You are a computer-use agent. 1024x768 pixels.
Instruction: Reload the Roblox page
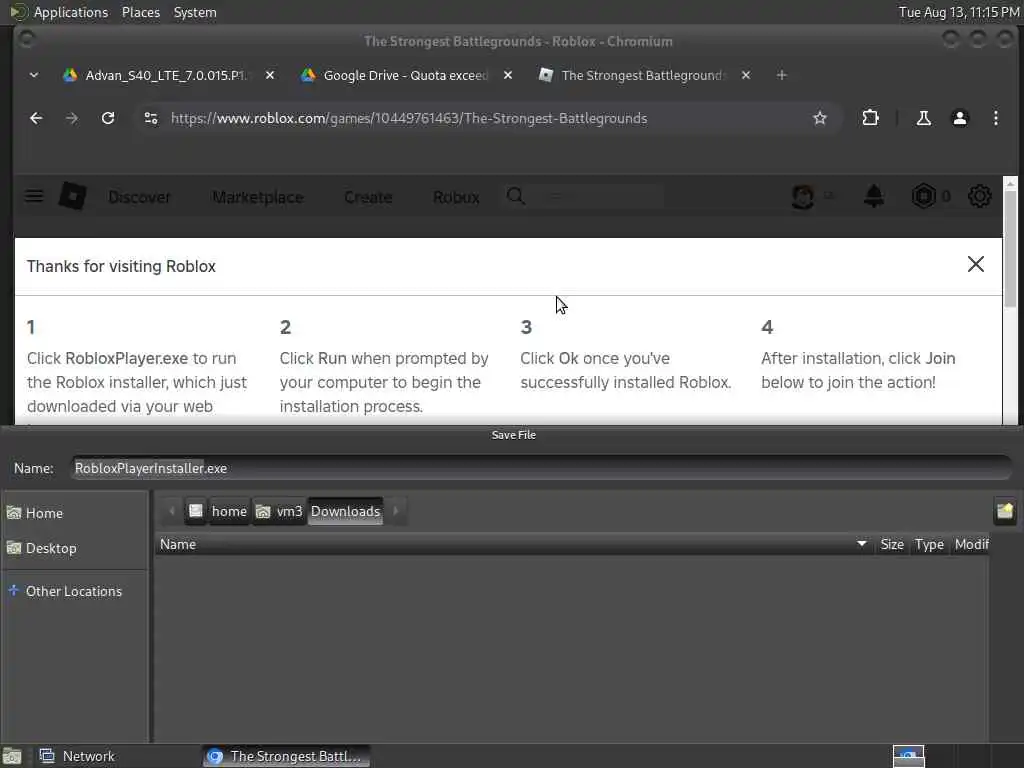tap(108, 118)
